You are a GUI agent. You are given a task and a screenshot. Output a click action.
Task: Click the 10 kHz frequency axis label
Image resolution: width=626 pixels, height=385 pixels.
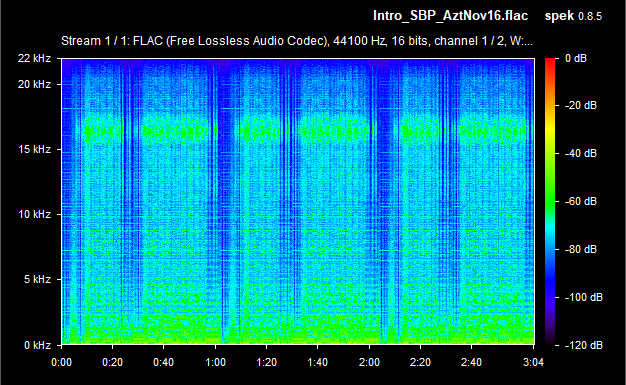34,214
